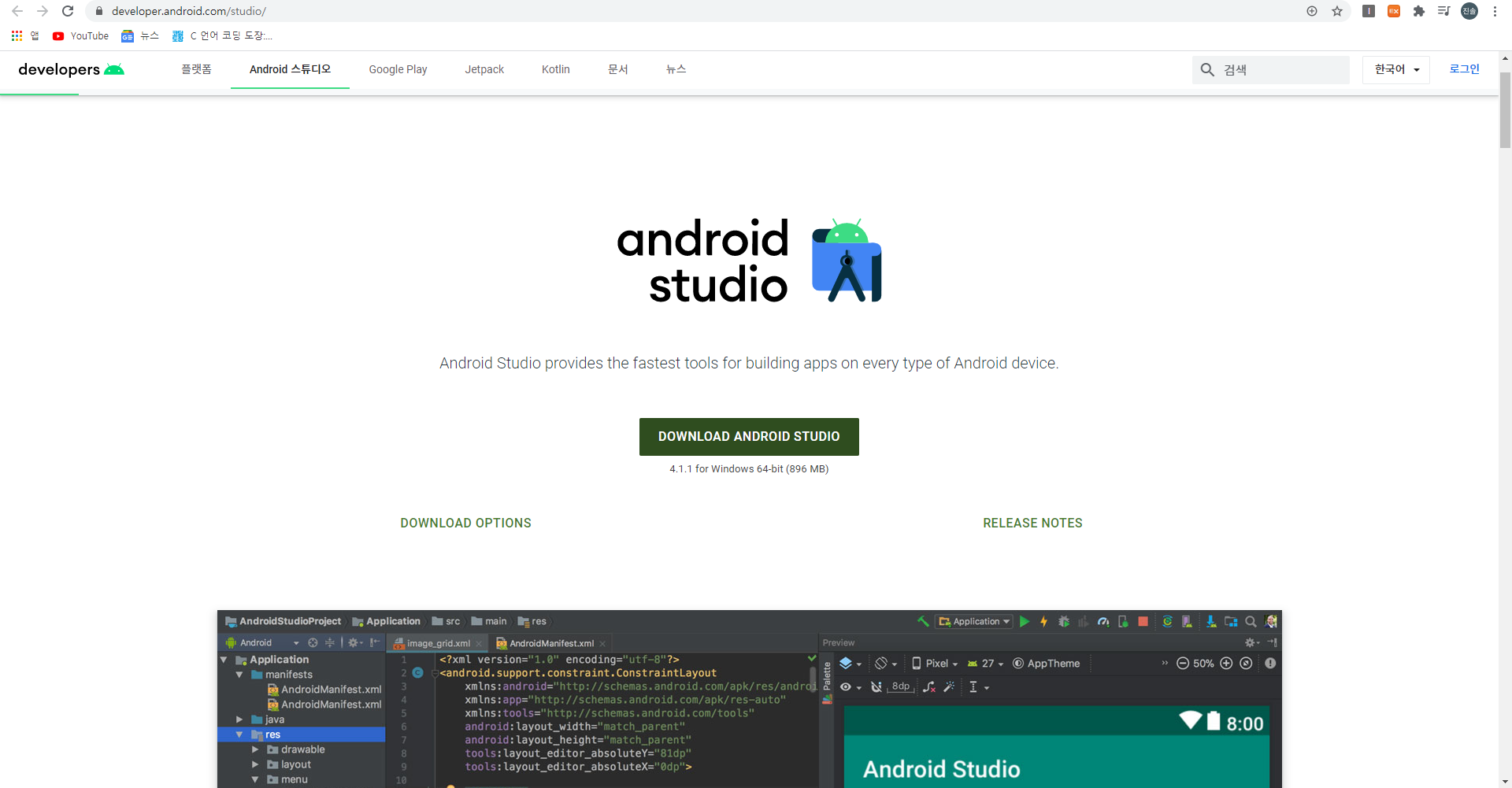View site info via the lock icon

pos(99,11)
